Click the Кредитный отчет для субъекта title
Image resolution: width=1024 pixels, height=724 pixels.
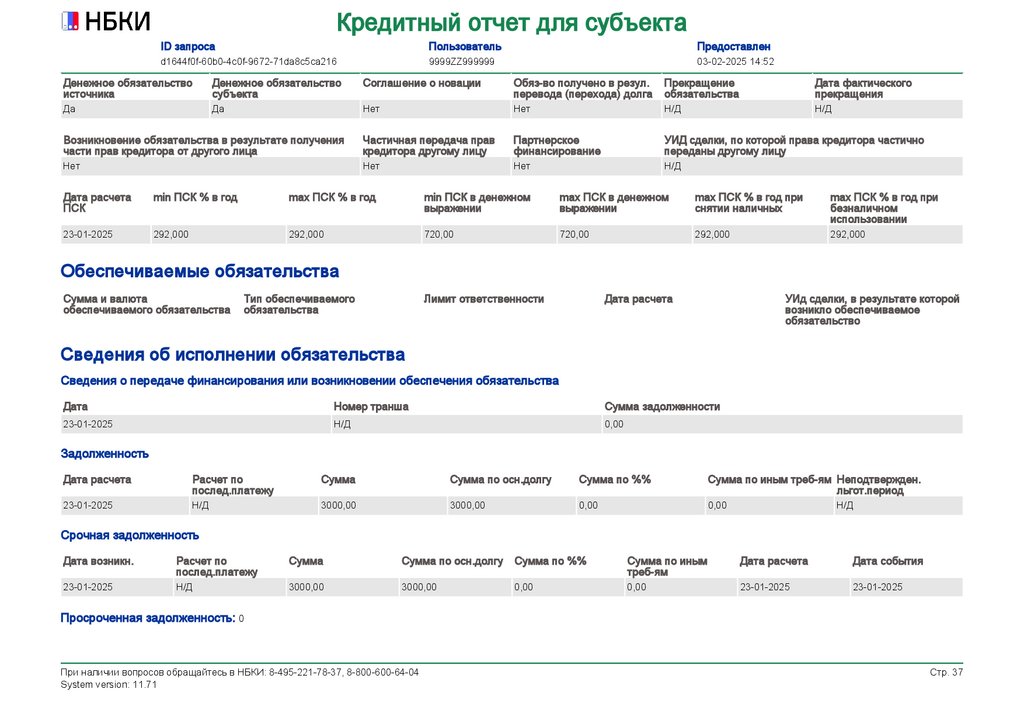coord(511,22)
